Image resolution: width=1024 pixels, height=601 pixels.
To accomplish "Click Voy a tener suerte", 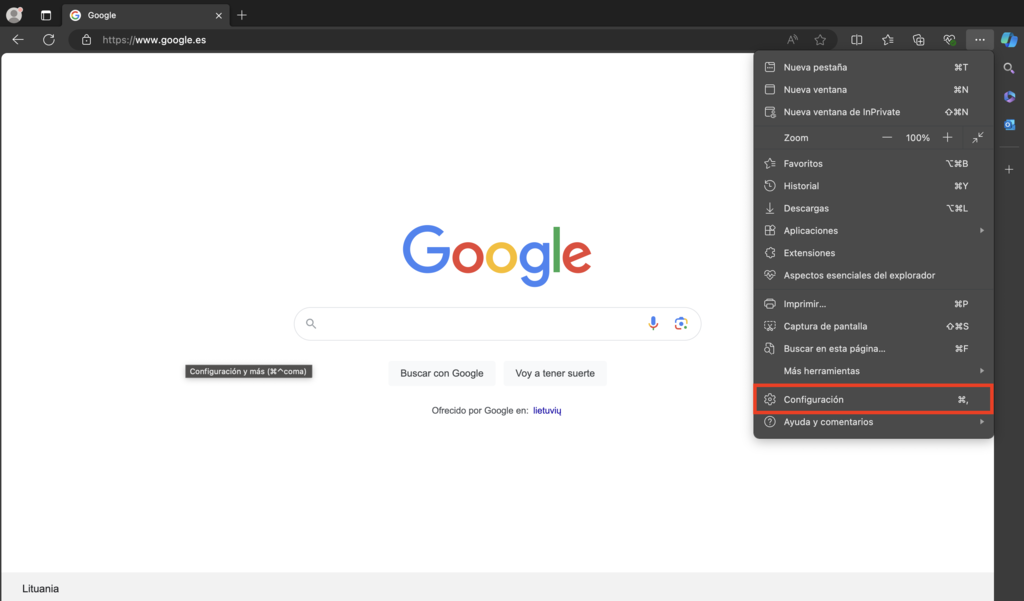I will 554,373.
